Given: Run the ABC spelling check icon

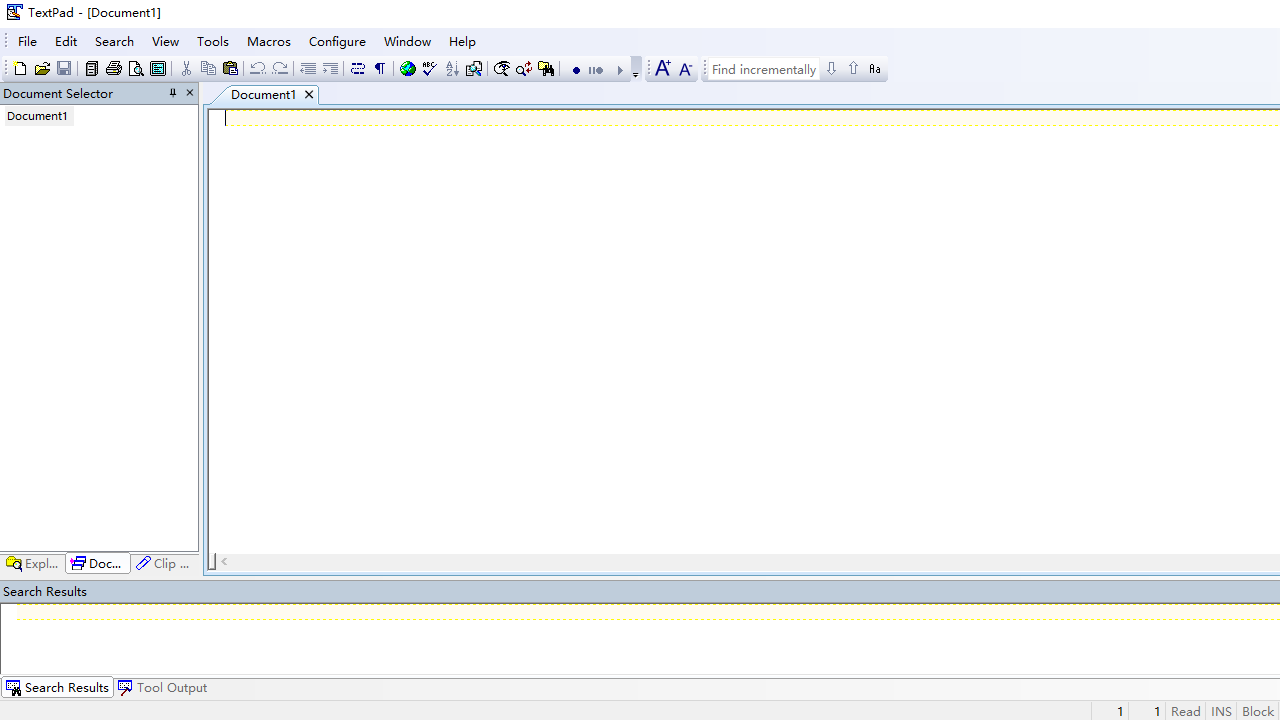Looking at the screenshot, I should pyautogui.click(x=430, y=69).
